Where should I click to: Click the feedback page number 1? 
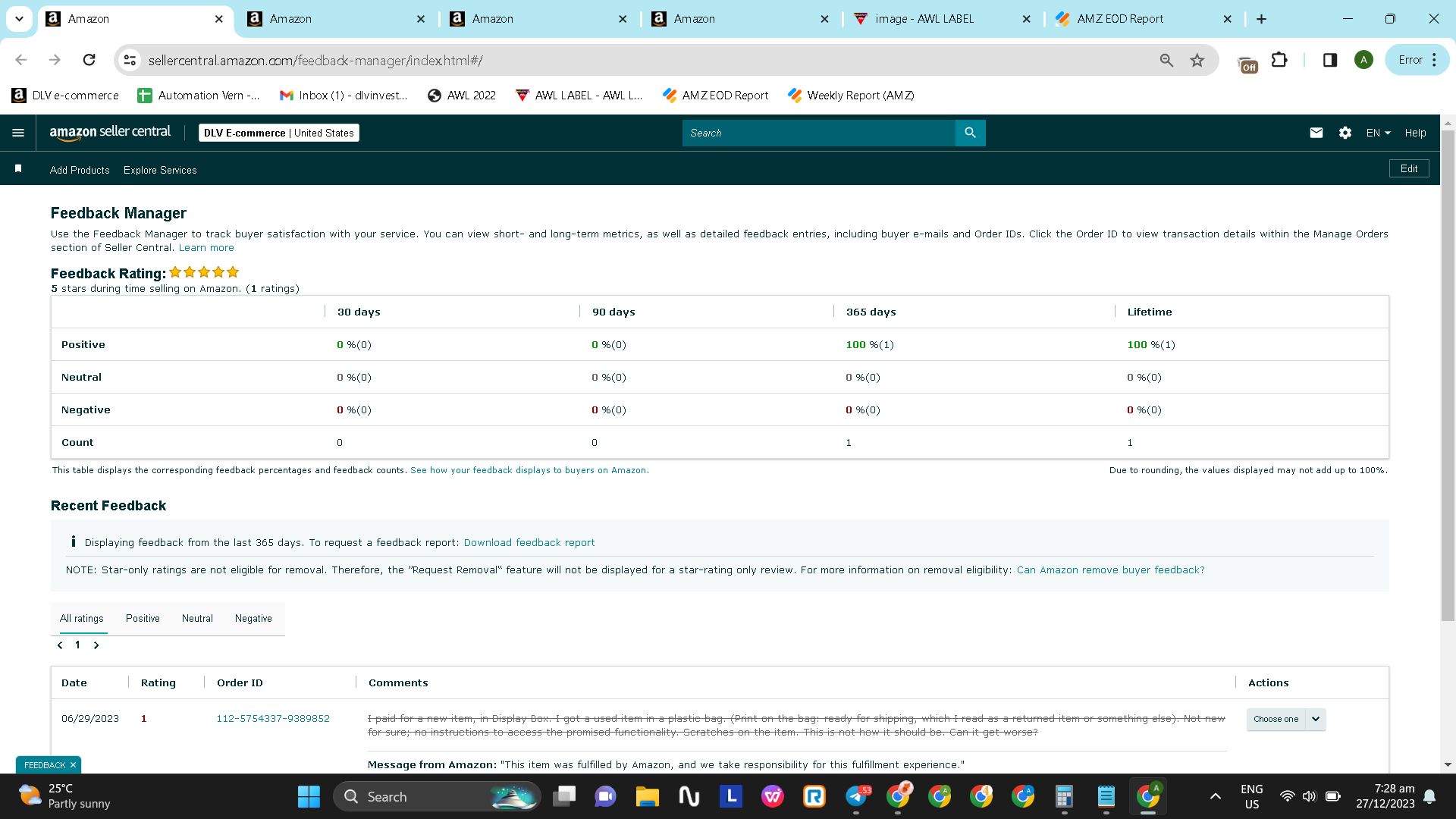pos(77,645)
